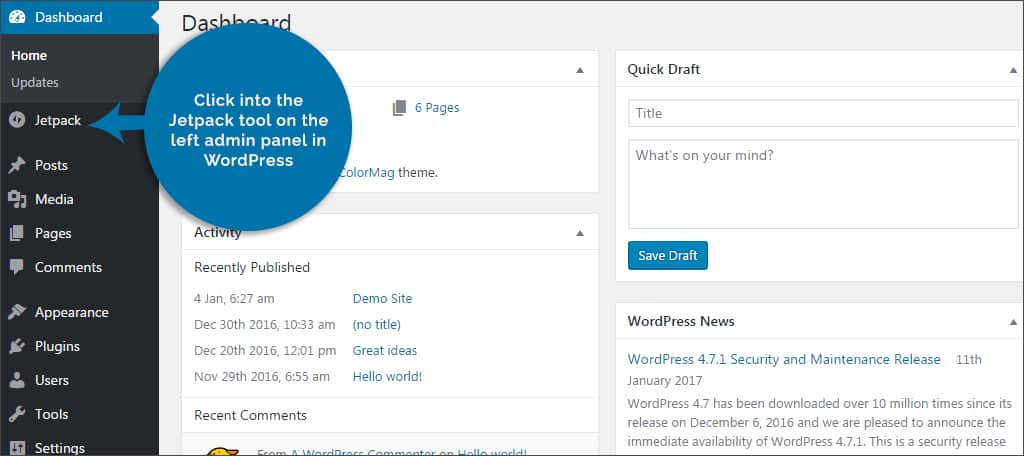The height and width of the screenshot is (456, 1024).
Task: Focus the What's on your mind textarea
Action: click(x=823, y=184)
